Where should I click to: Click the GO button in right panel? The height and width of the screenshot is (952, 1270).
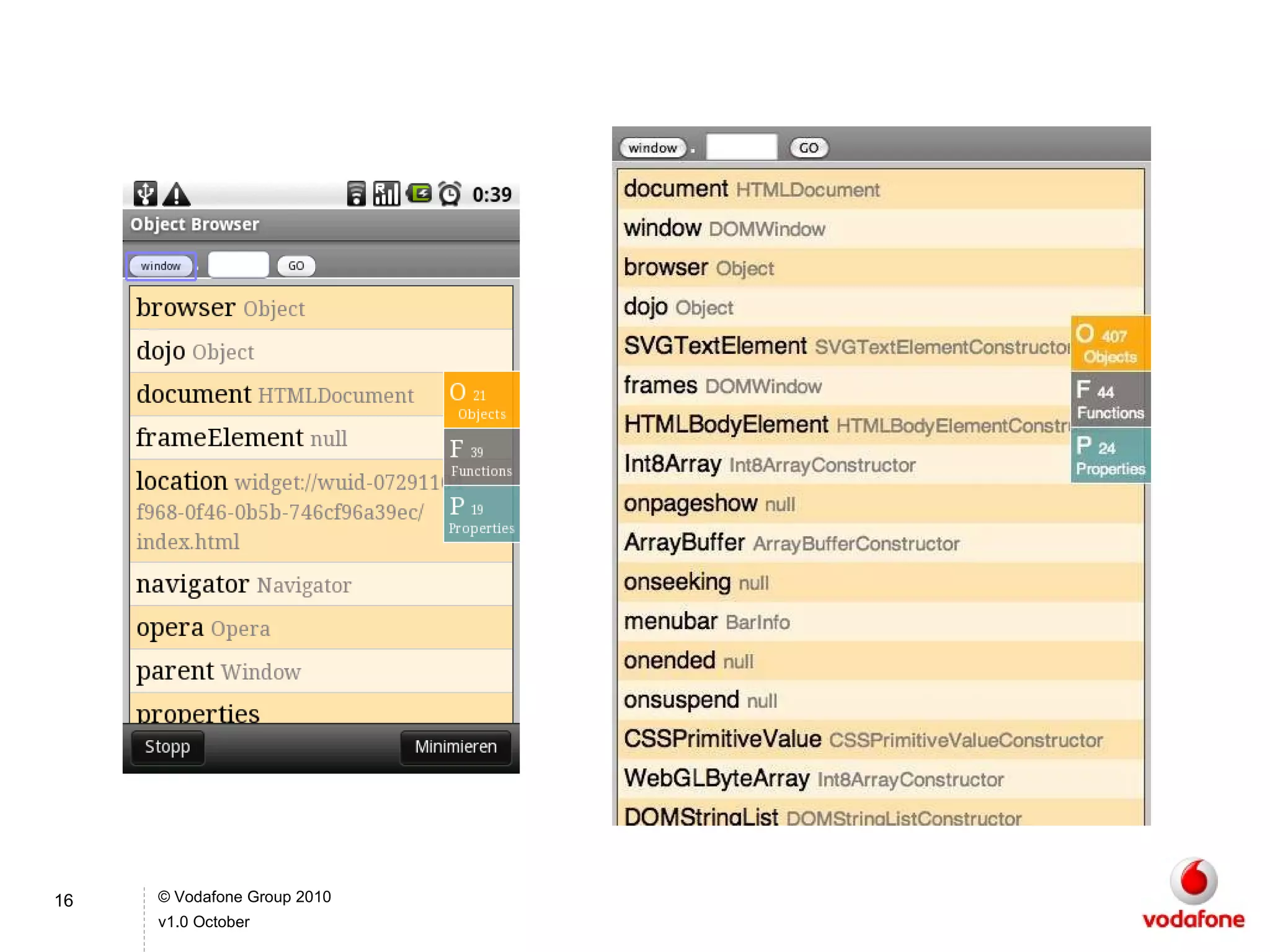pyautogui.click(x=809, y=148)
